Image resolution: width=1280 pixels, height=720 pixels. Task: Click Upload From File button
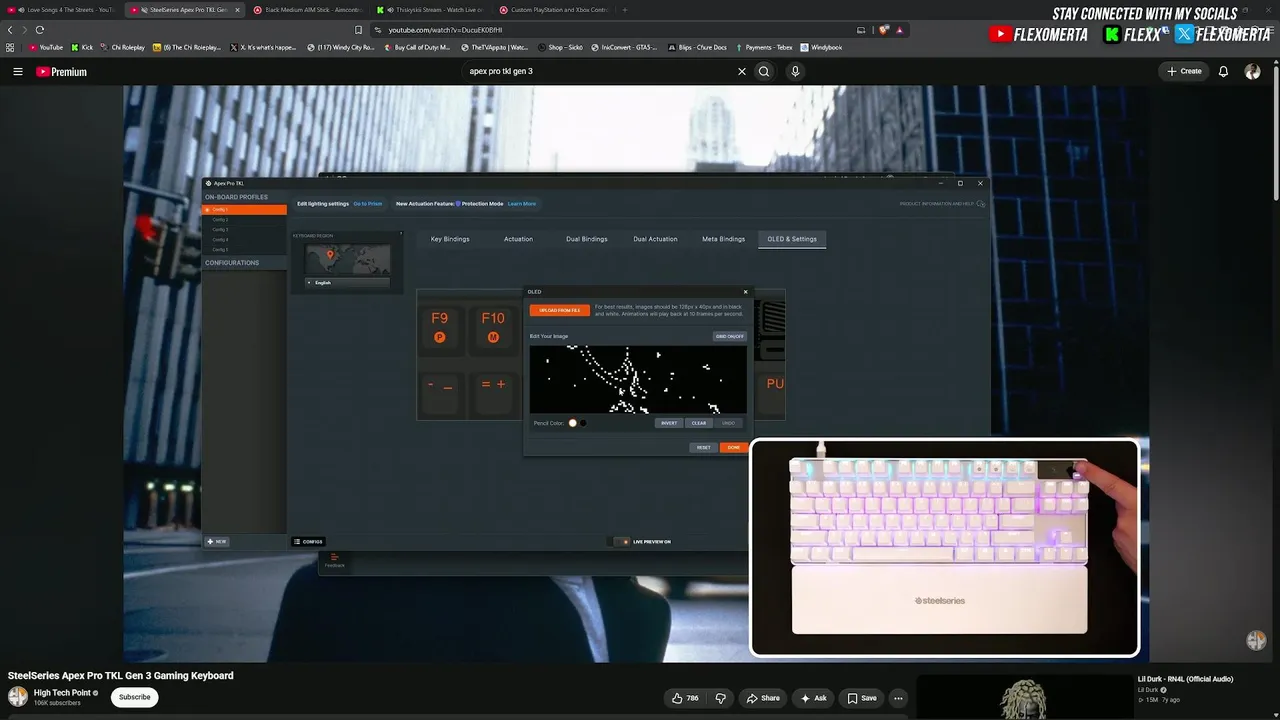tap(560, 311)
